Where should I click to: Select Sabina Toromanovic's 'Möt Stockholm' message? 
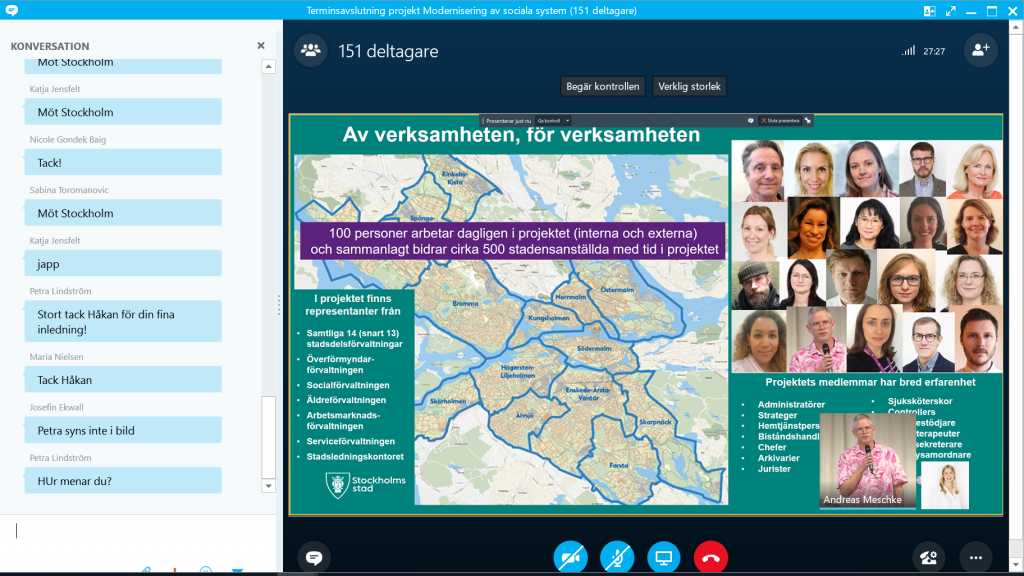click(123, 213)
